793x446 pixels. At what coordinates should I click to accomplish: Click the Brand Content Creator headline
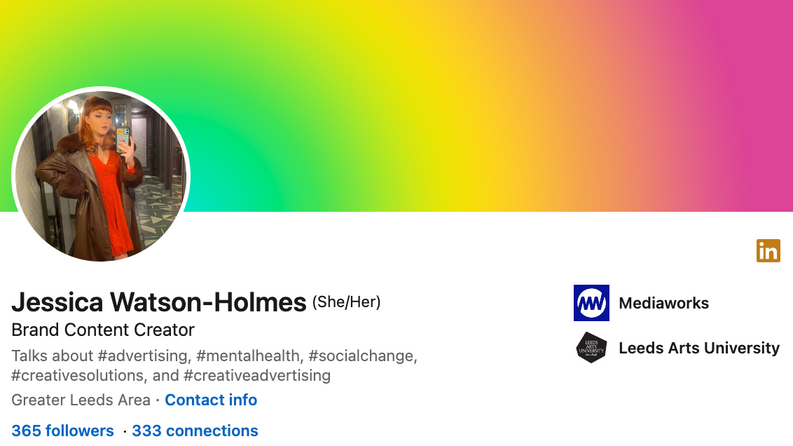point(103,330)
